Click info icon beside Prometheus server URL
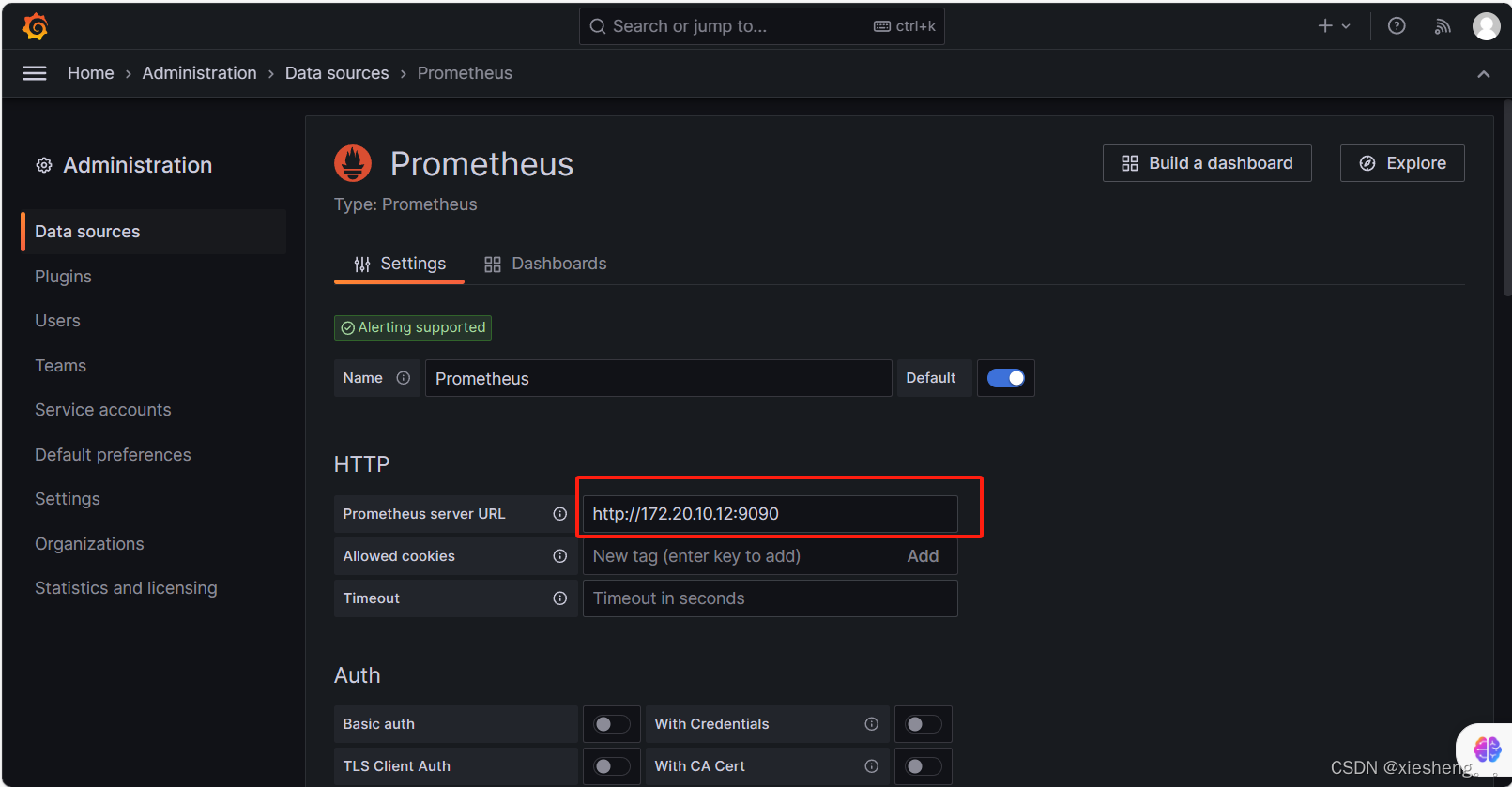 point(560,513)
